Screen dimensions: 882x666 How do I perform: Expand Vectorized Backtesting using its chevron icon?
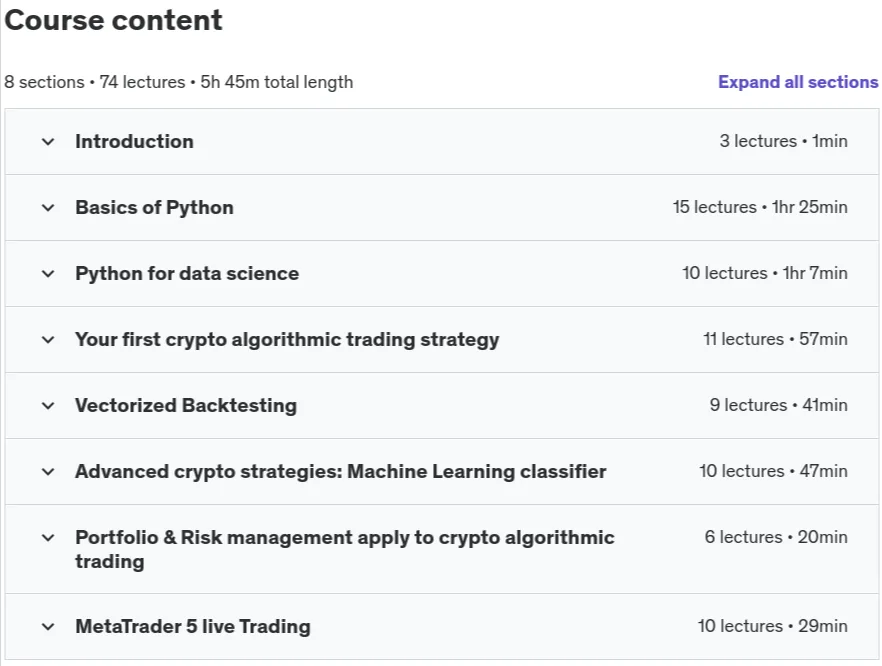tap(48, 406)
